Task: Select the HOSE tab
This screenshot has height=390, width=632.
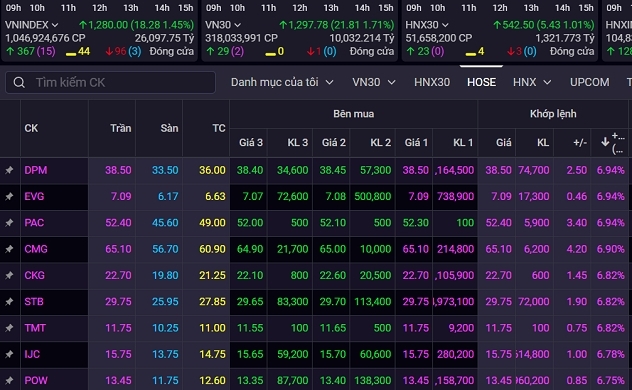Action: click(481, 82)
